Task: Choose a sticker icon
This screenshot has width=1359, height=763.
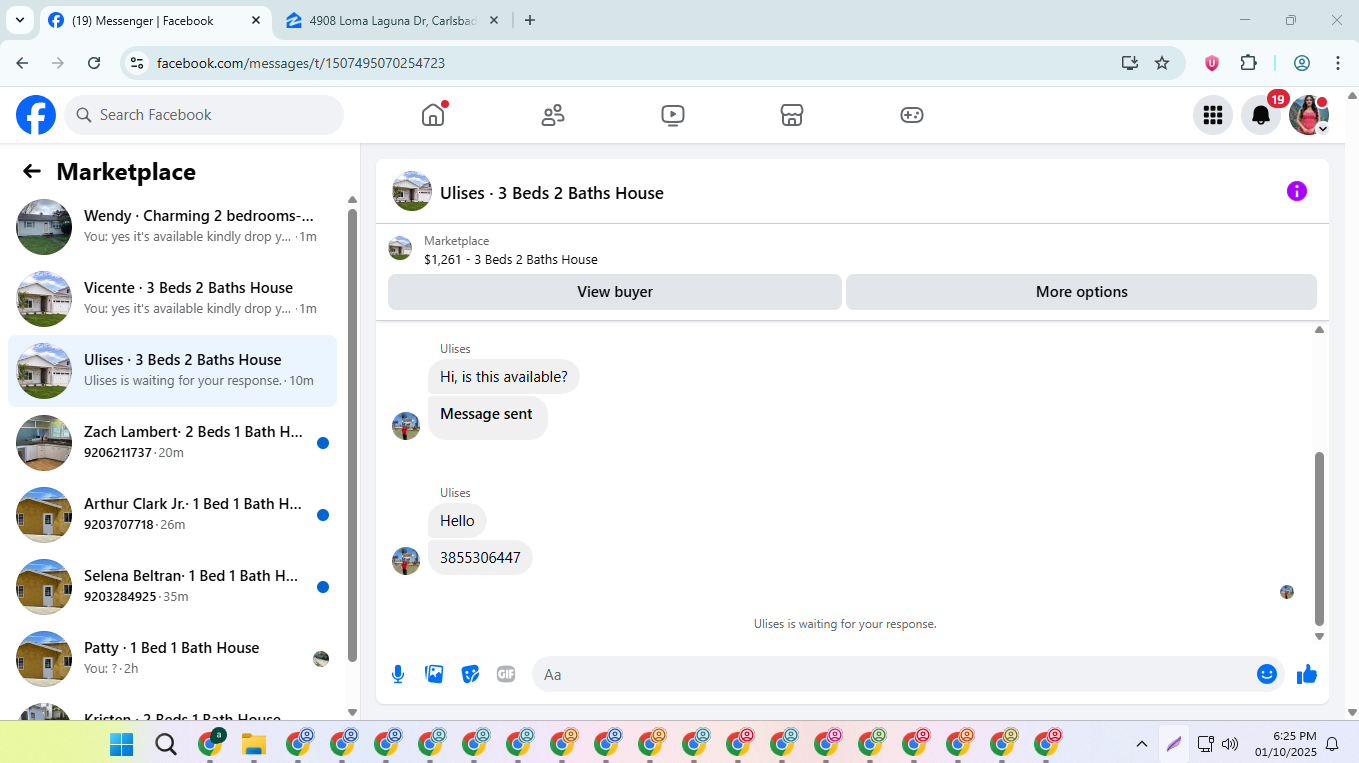Action: click(470, 674)
